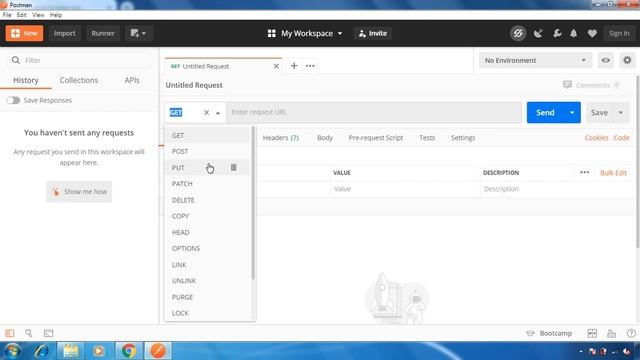Select GET from the method list
Image resolution: width=640 pixels, height=360 pixels.
click(x=207, y=135)
